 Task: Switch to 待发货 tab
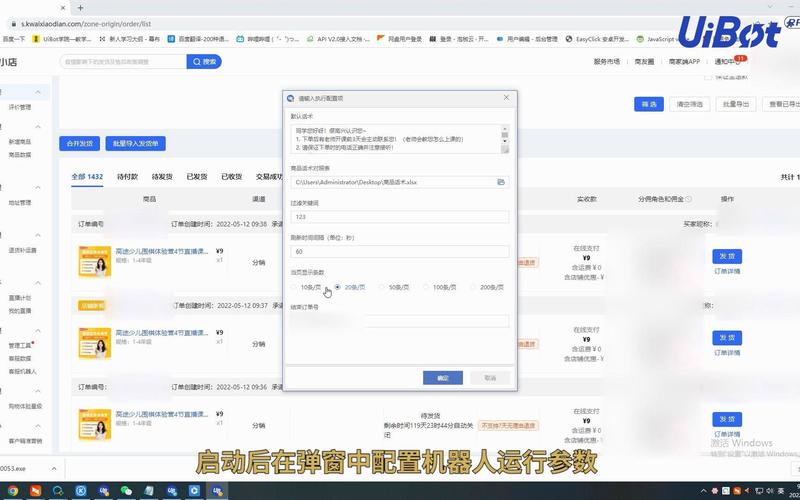[162, 177]
